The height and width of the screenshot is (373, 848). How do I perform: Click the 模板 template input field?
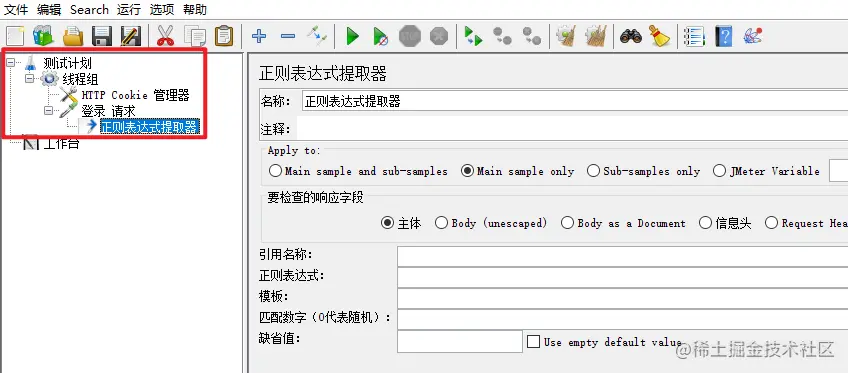point(622,298)
